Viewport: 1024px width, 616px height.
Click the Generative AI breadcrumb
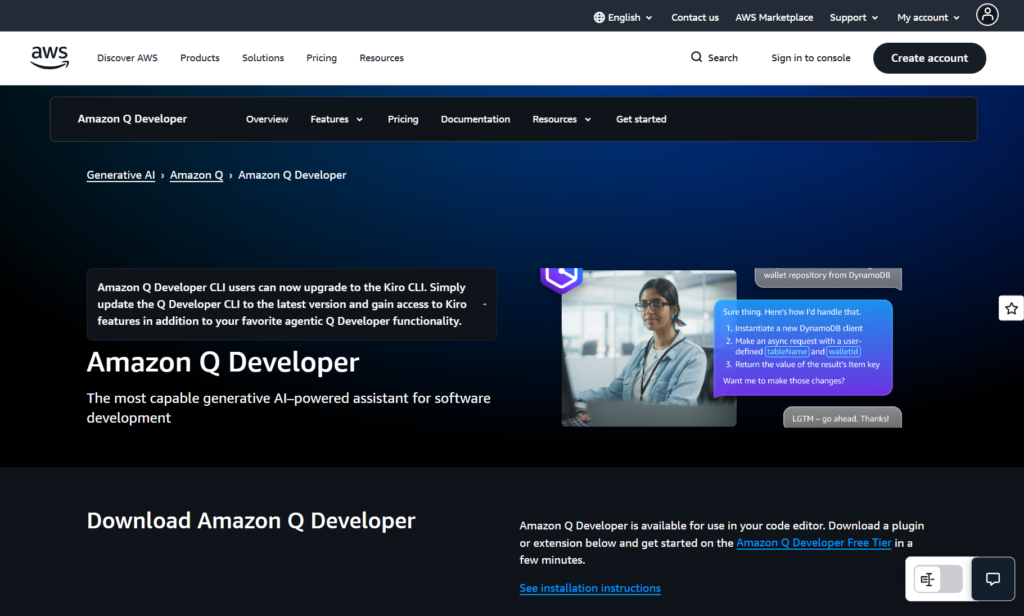coord(120,174)
